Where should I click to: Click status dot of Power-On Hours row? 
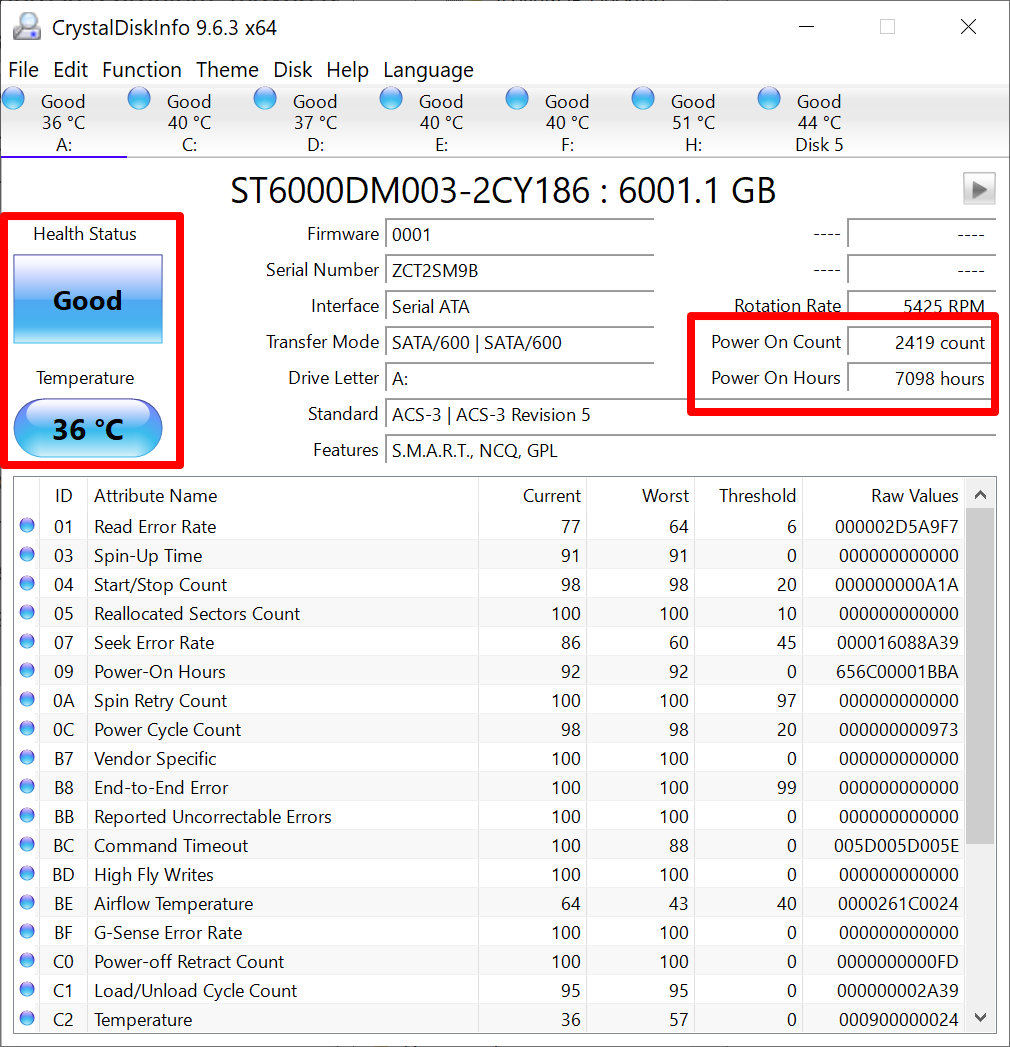(x=27, y=670)
